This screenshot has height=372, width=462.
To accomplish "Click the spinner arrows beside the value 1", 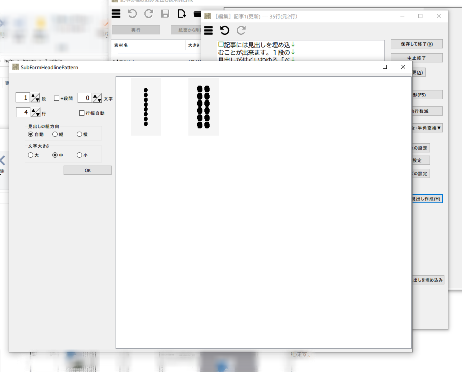I will tap(36, 98).
